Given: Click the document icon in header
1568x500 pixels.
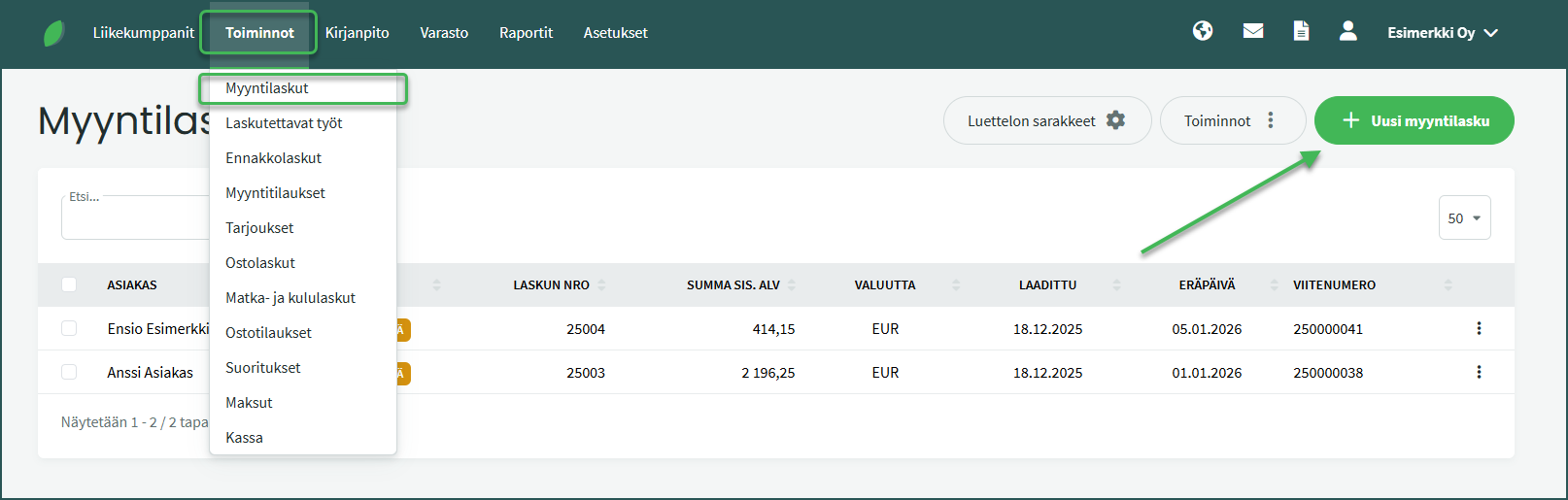Looking at the screenshot, I should click(x=1301, y=31).
